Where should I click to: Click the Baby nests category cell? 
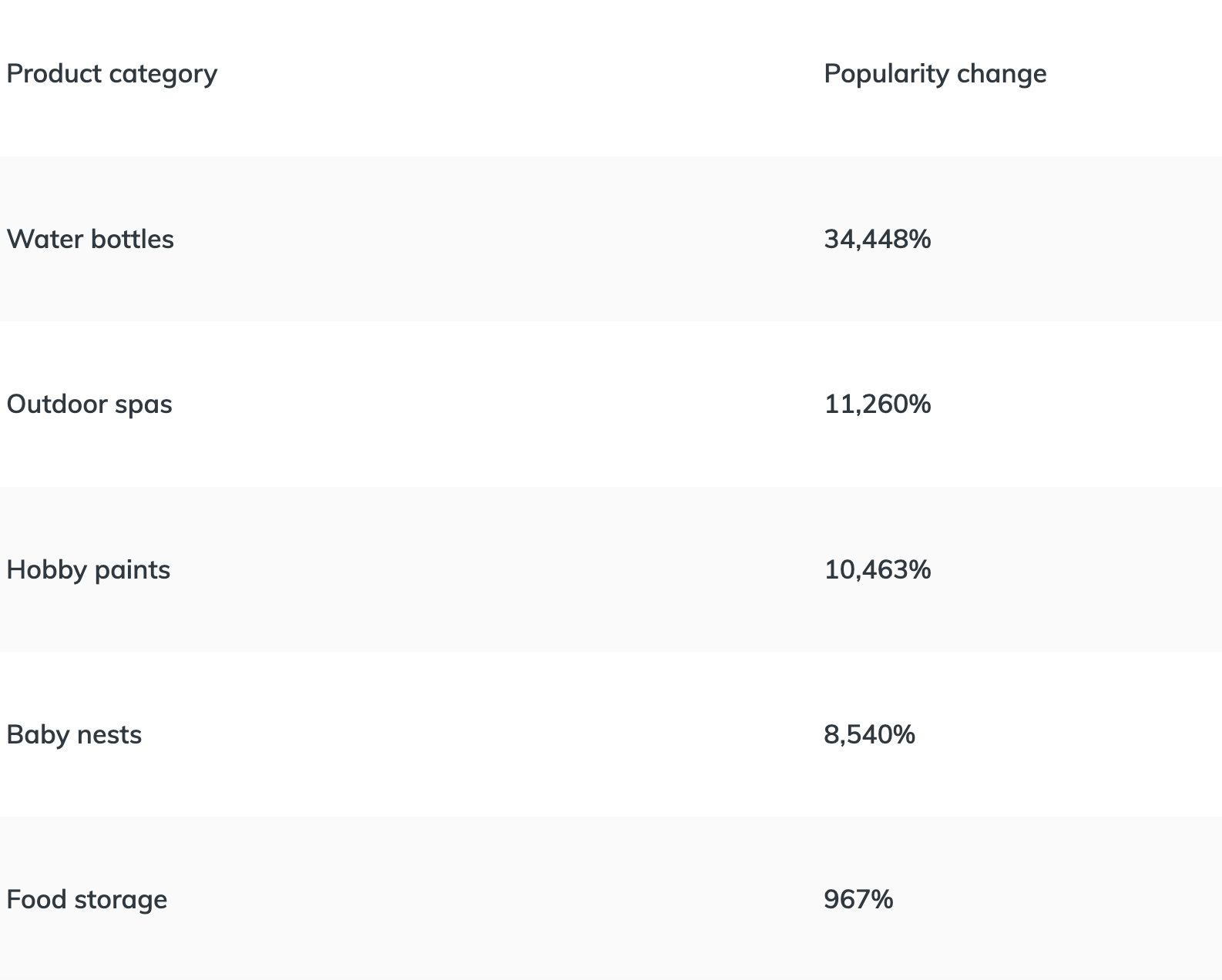74,735
